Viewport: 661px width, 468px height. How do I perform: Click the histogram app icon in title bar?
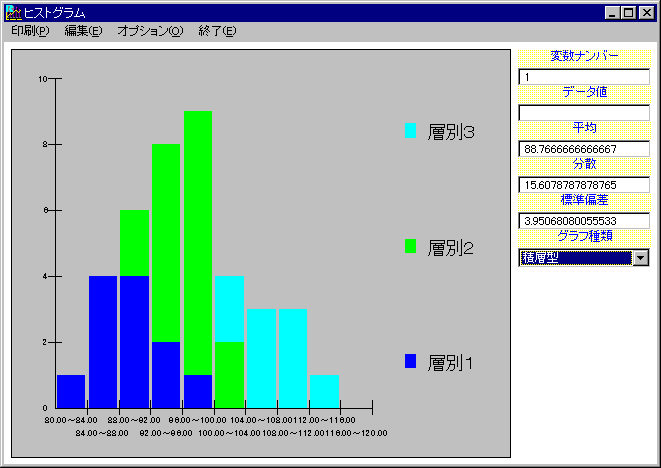pyautogui.click(x=13, y=13)
